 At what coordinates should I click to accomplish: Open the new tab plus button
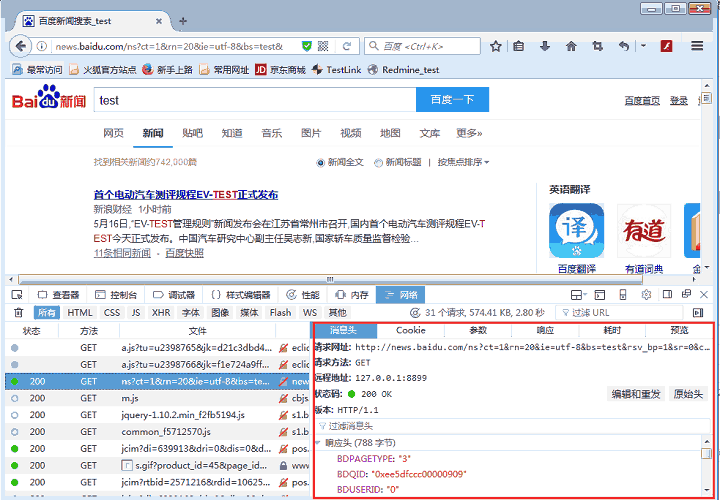coord(183,21)
